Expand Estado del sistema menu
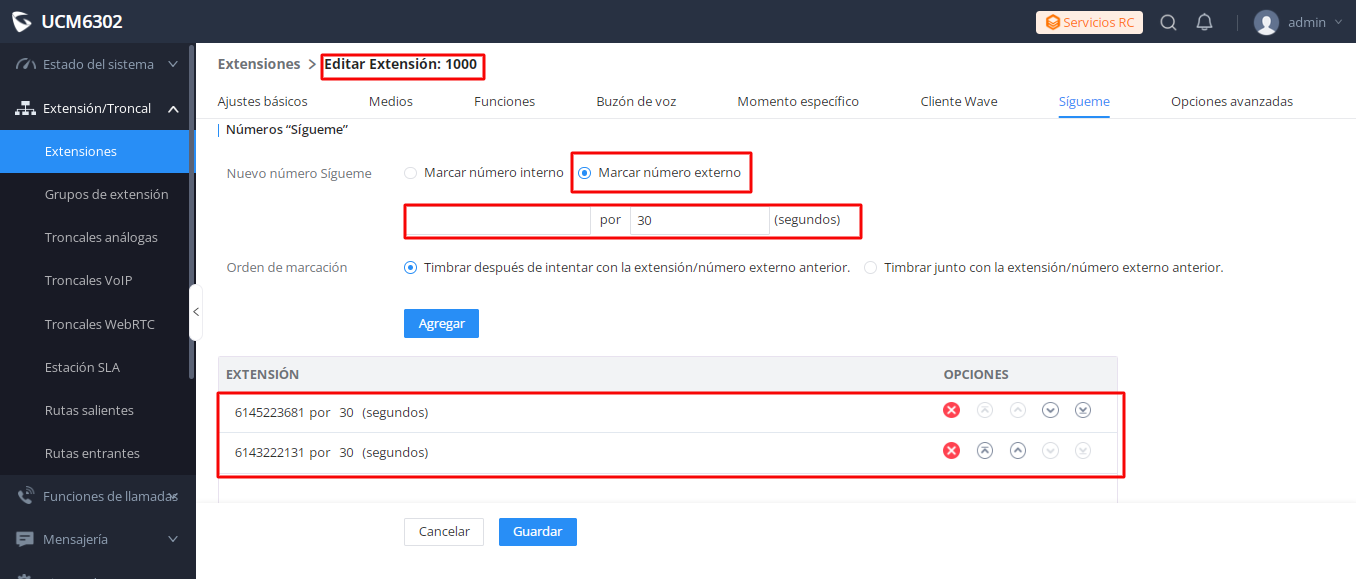Viewport: 1356px width, 579px height. (x=97, y=64)
